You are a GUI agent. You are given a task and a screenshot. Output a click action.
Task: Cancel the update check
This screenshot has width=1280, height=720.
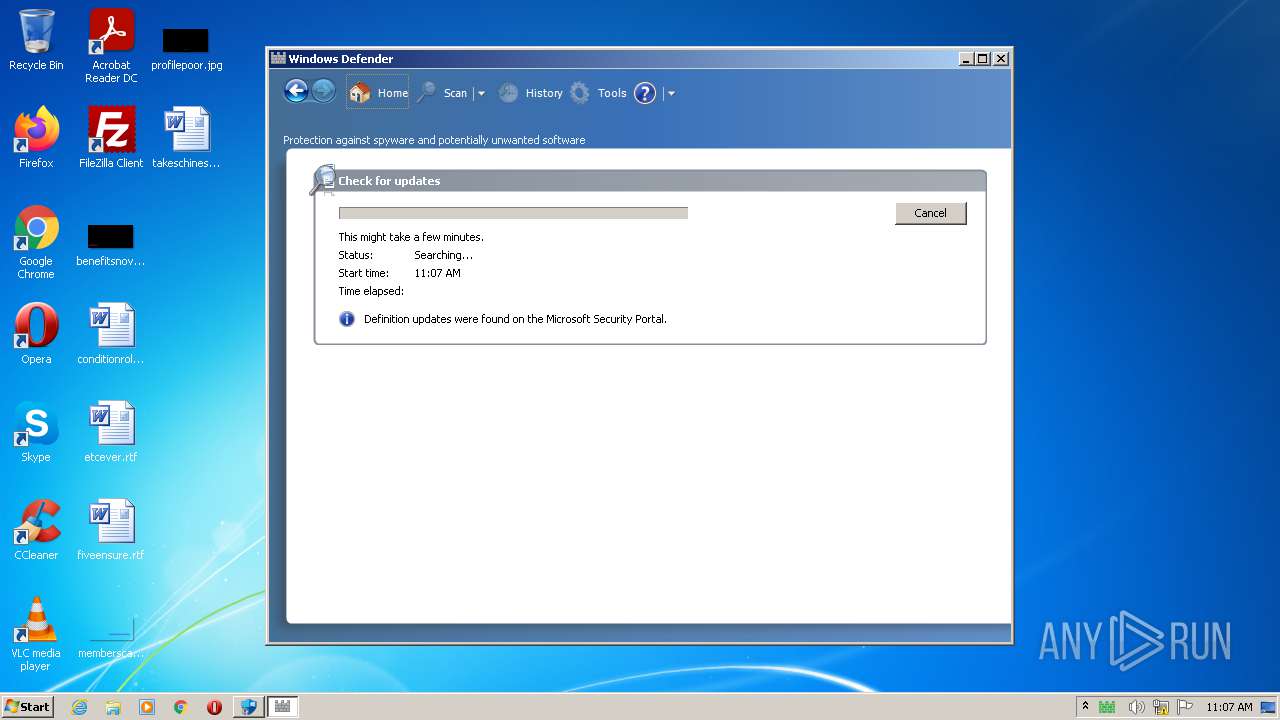pyautogui.click(x=930, y=213)
